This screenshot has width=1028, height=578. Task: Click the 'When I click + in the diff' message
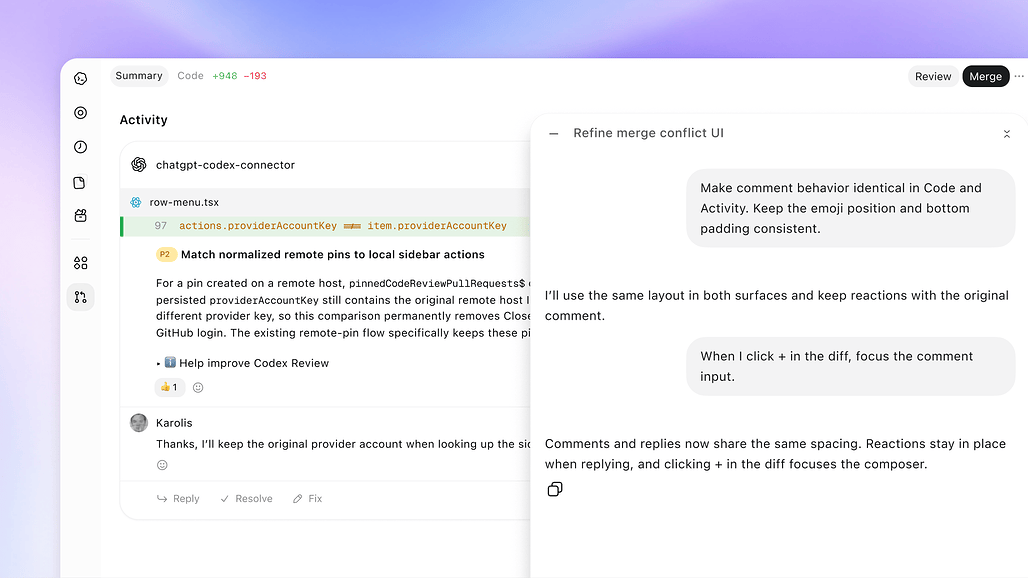(x=851, y=366)
